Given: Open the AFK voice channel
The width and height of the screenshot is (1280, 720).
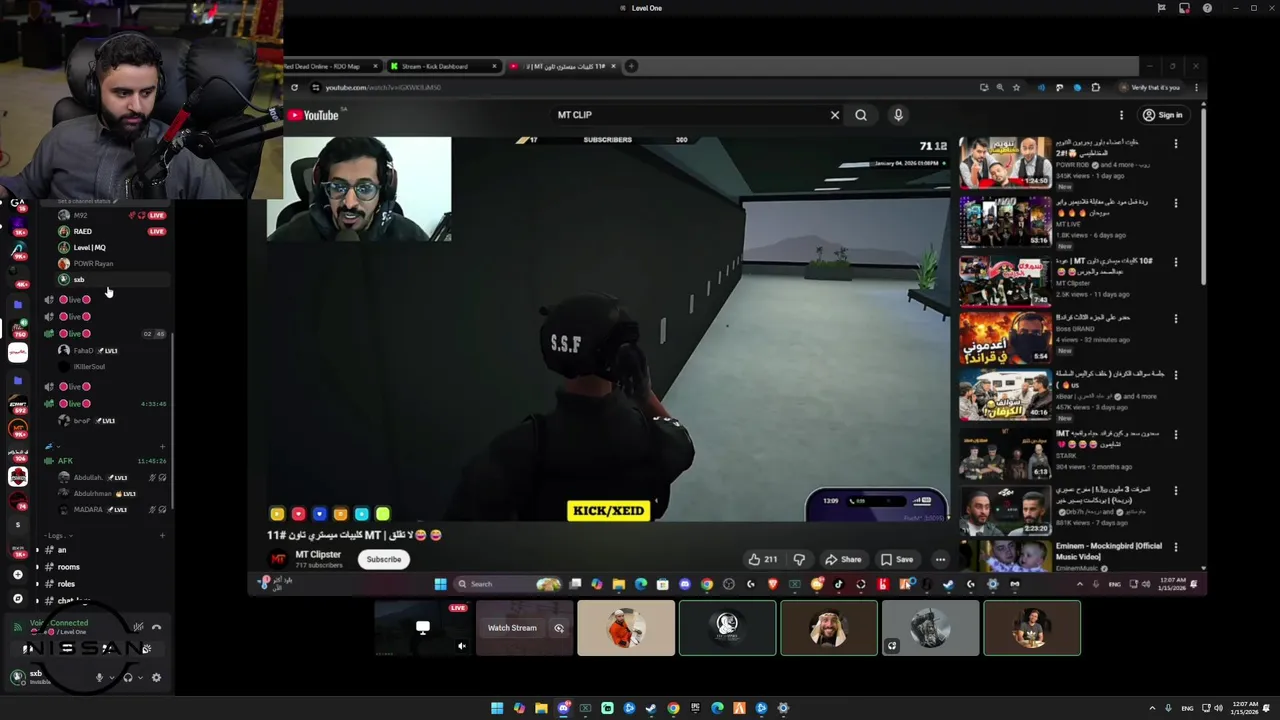Looking at the screenshot, I should (105, 461).
